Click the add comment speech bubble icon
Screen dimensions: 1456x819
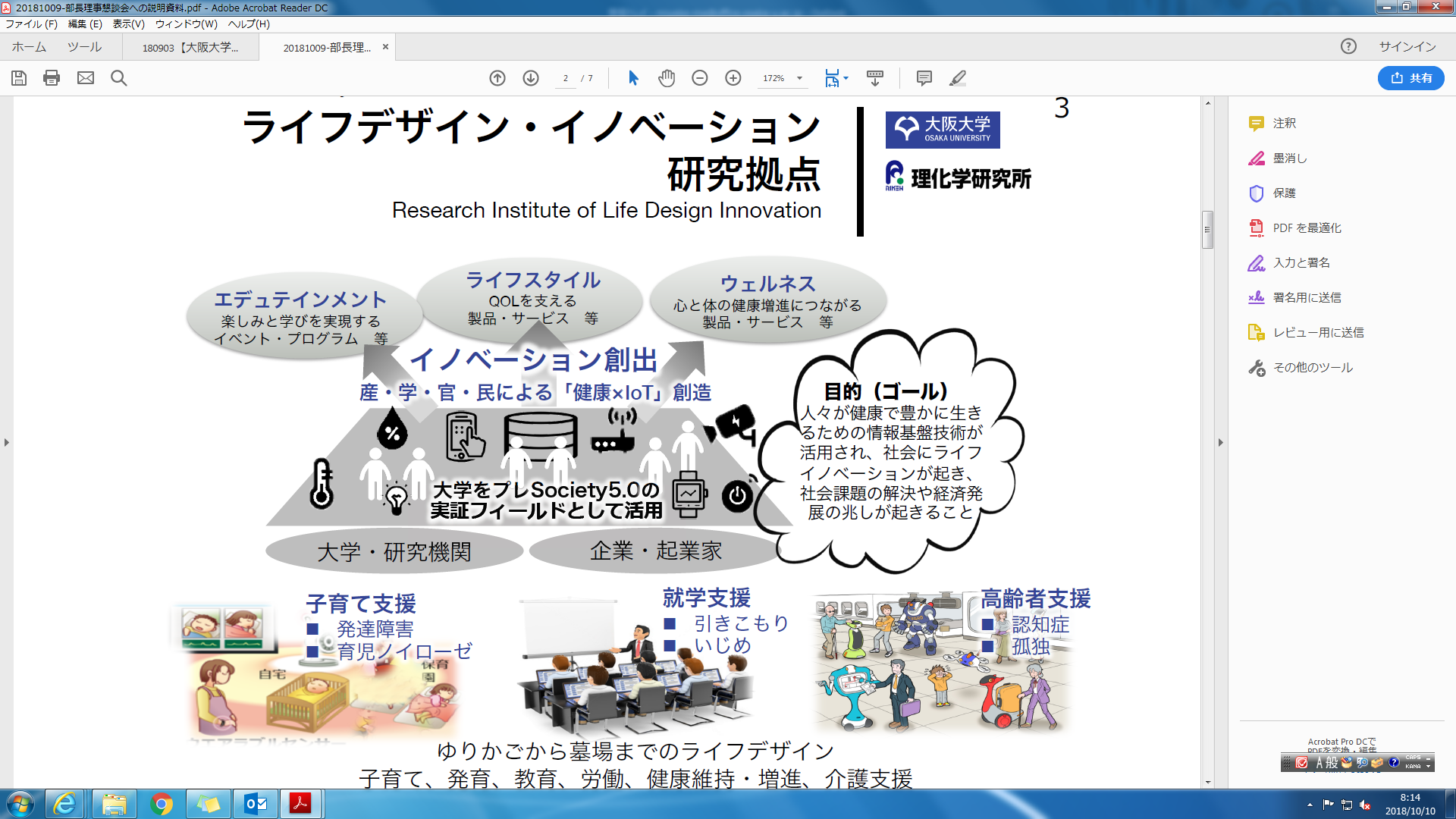924,78
